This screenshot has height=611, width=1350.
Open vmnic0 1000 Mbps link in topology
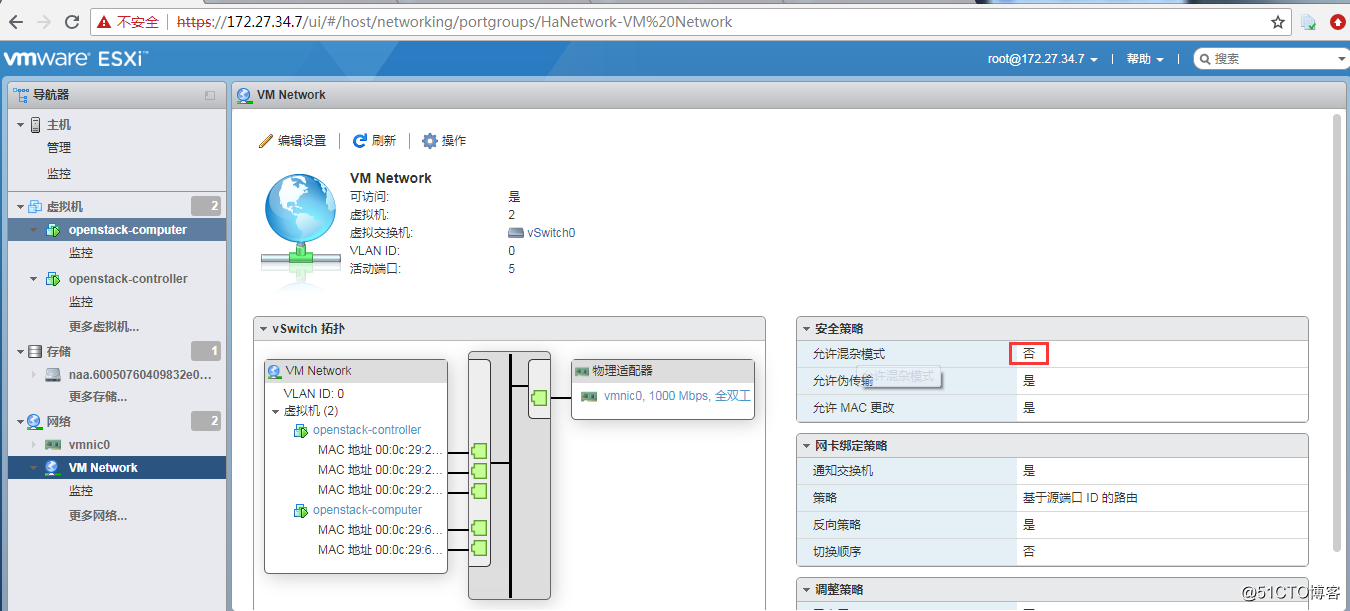(677, 396)
